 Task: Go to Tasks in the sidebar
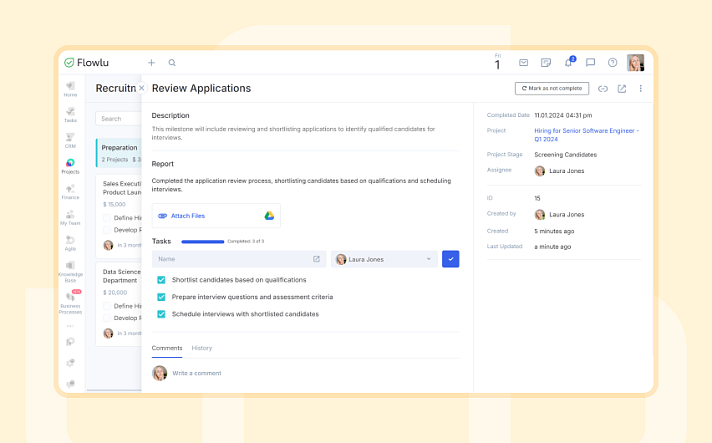tap(70, 115)
